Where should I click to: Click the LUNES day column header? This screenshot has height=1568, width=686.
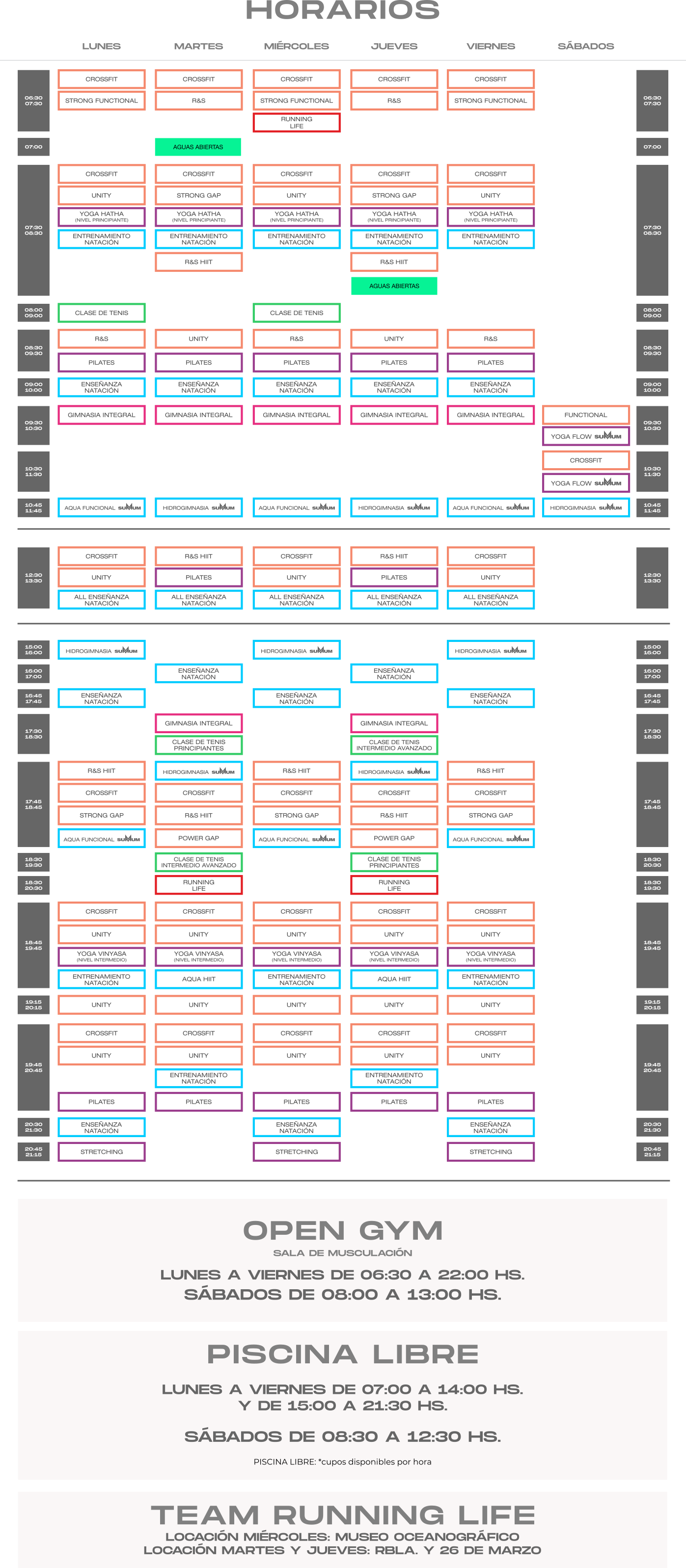pos(101,46)
